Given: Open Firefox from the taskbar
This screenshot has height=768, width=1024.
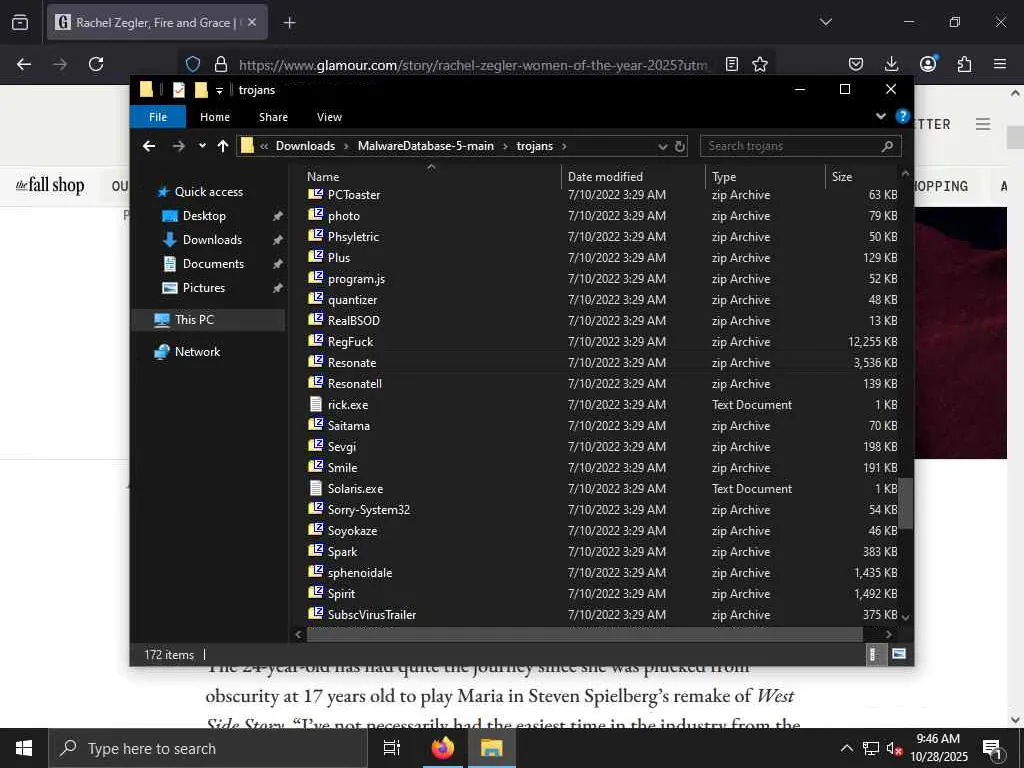Looking at the screenshot, I should (x=443, y=748).
